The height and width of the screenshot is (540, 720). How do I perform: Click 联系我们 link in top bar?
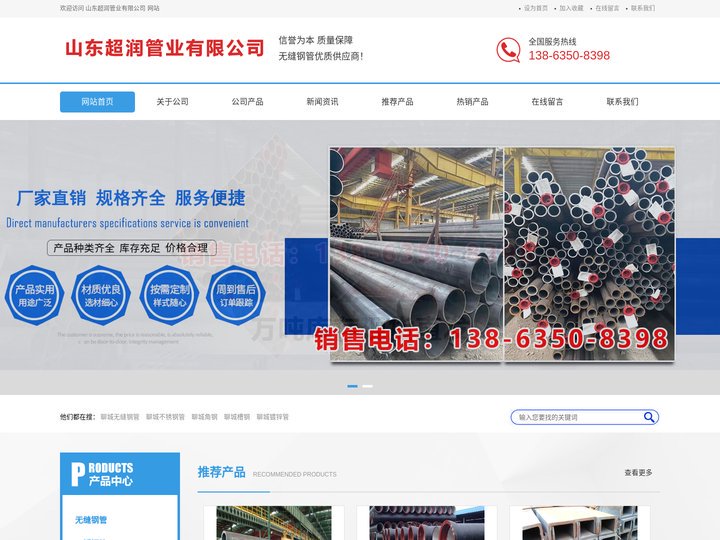point(642,8)
